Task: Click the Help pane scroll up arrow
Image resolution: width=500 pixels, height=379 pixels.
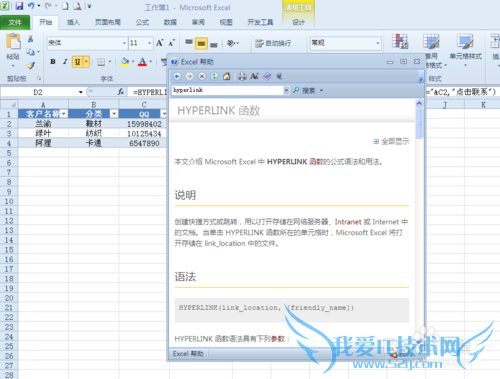Action: point(419,104)
